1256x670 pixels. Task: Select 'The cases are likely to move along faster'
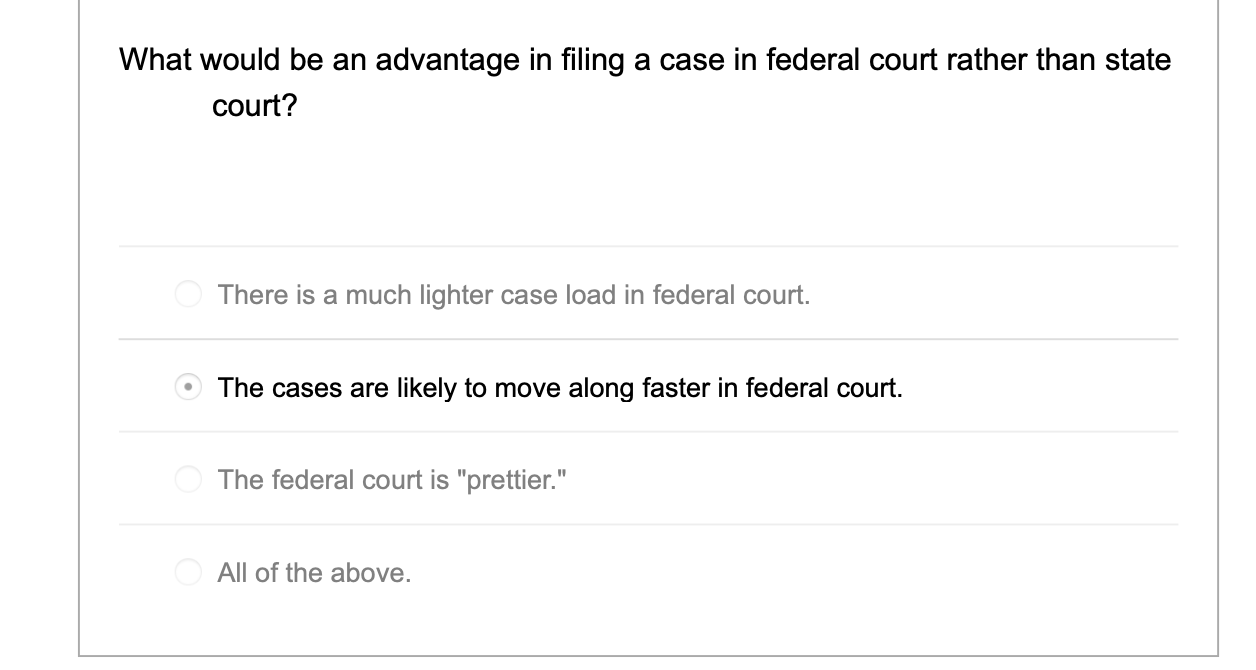click(188, 387)
